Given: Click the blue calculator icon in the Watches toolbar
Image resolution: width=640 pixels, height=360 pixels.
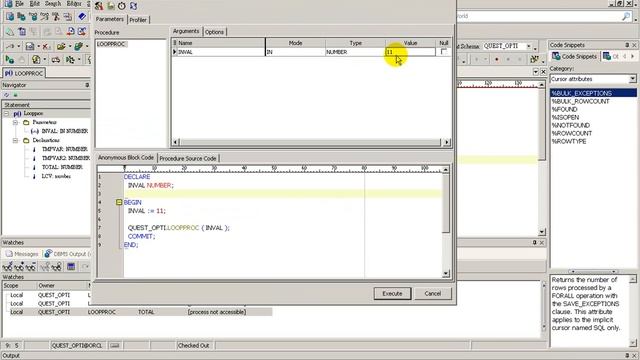Looking at the screenshot, I should coord(71,267).
